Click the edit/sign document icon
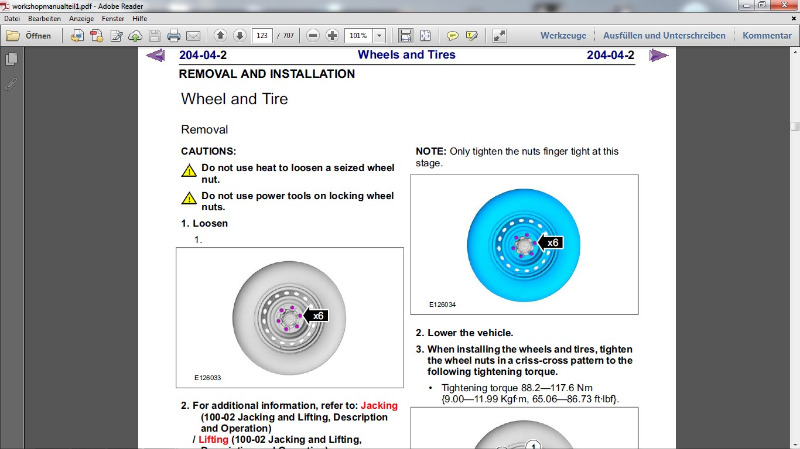This screenshot has width=800, height=449. pyautogui.click(x=116, y=36)
